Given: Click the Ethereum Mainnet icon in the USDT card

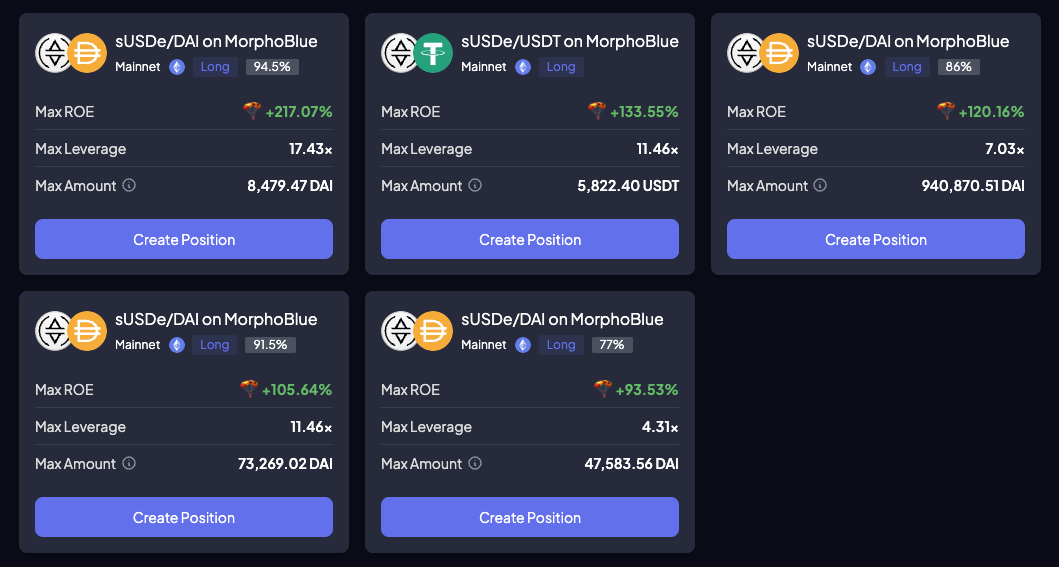Looking at the screenshot, I should click(x=523, y=67).
